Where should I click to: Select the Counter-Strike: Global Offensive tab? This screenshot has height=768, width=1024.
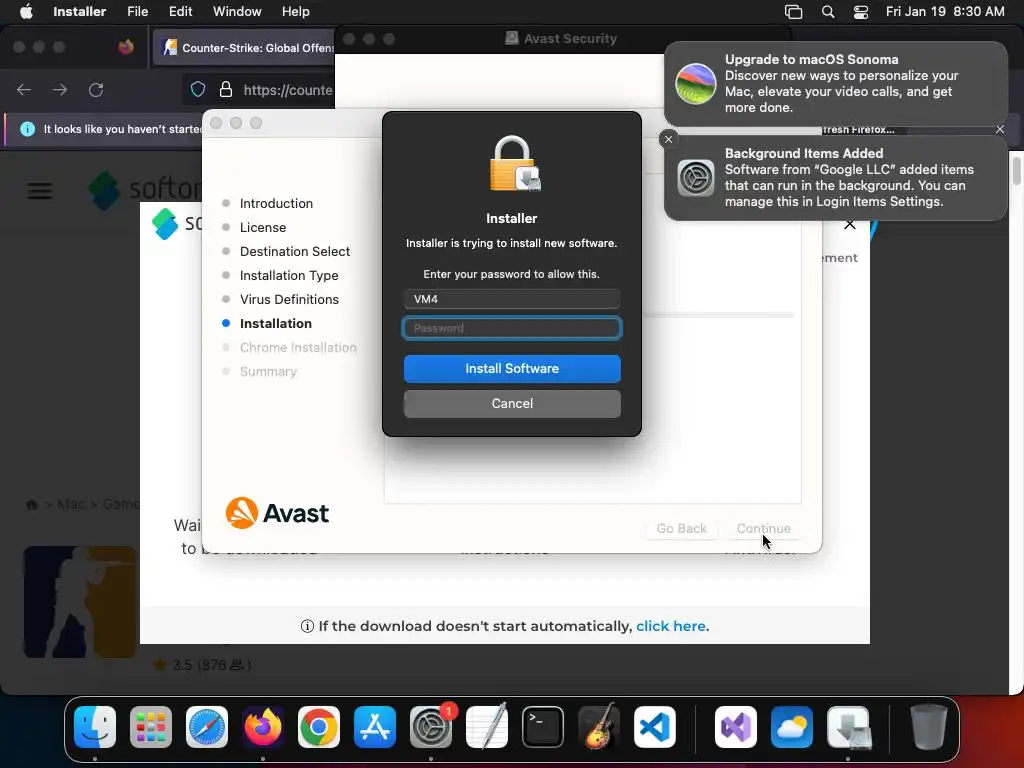[244, 48]
